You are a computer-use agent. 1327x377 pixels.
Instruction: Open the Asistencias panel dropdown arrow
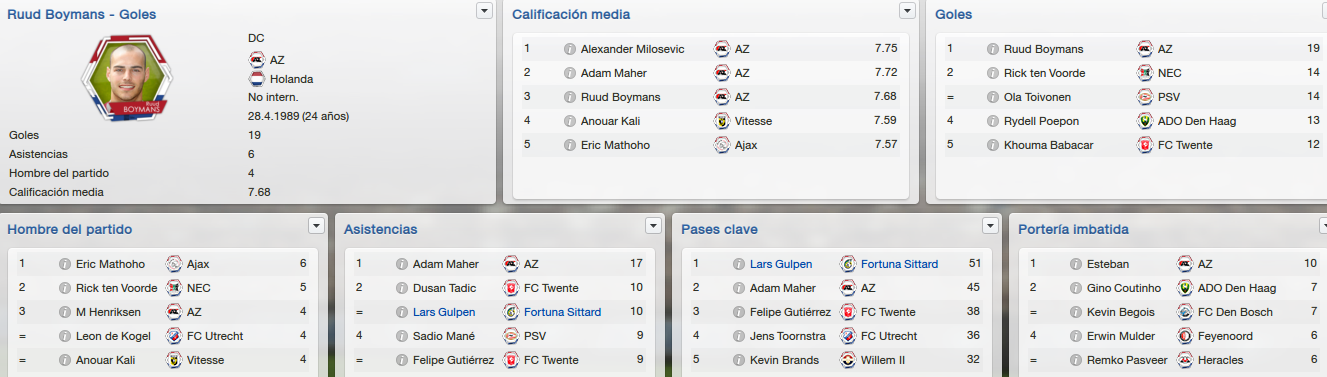point(654,225)
